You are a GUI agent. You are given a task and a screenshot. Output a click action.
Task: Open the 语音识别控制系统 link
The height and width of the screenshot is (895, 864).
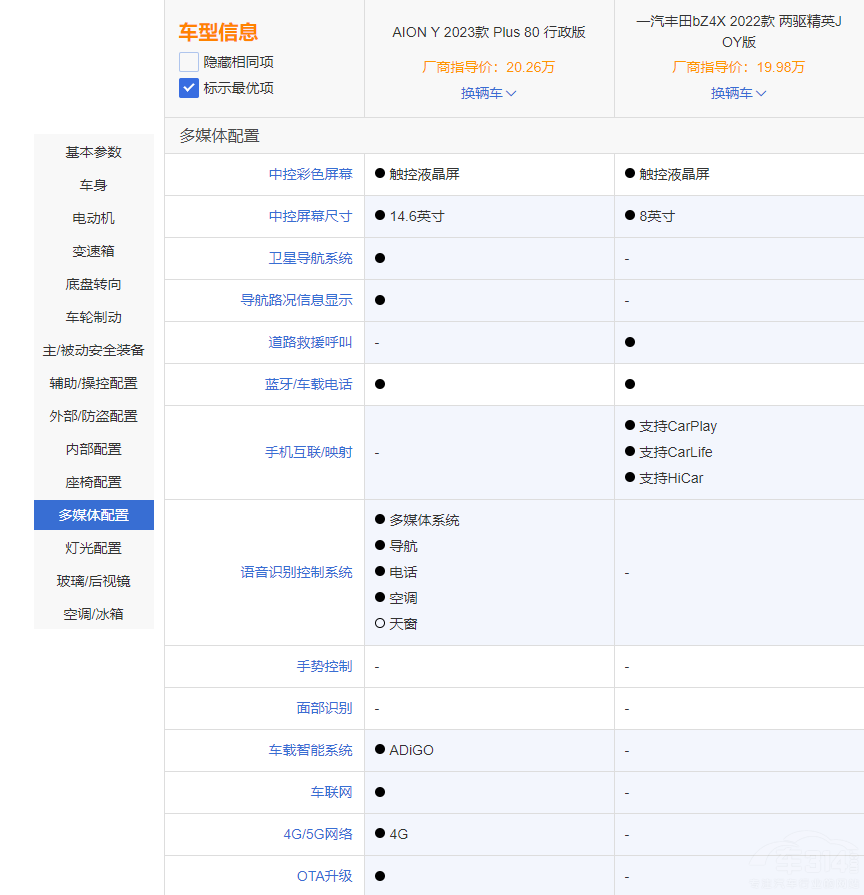pos(296,572)
